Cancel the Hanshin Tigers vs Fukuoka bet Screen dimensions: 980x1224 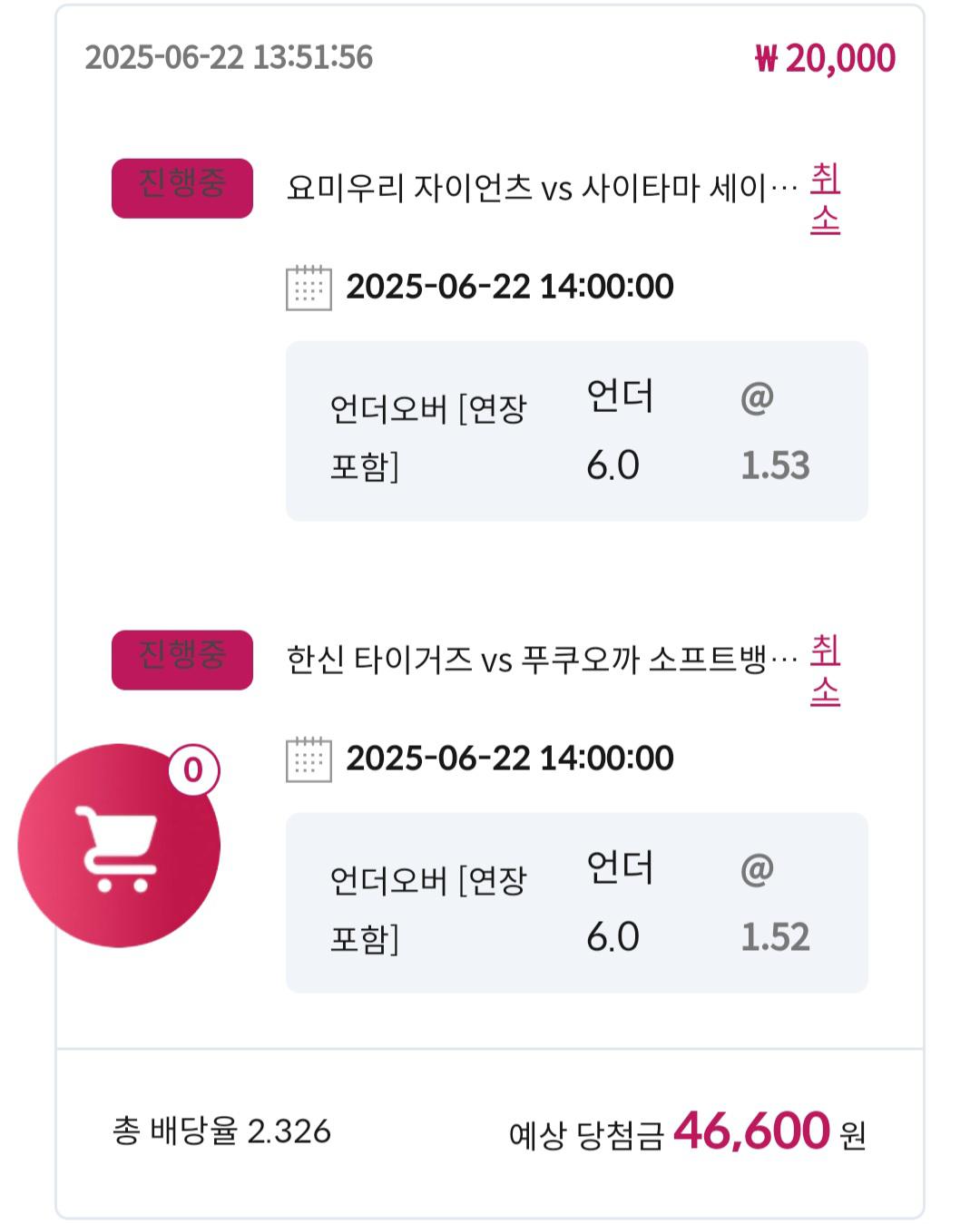[x=825, y=671]
